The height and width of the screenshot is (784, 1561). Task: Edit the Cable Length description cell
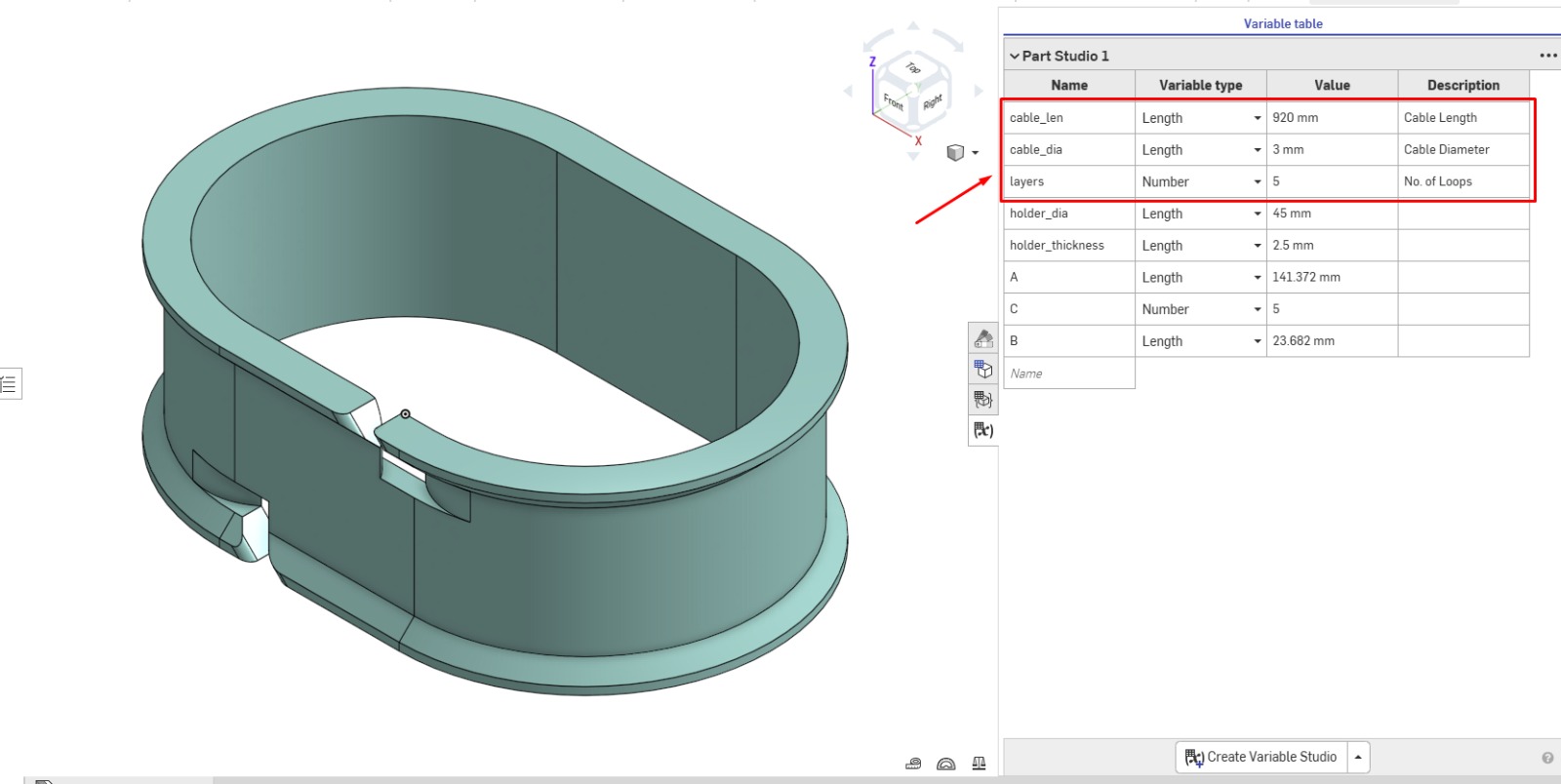[x=1463, y=118]
